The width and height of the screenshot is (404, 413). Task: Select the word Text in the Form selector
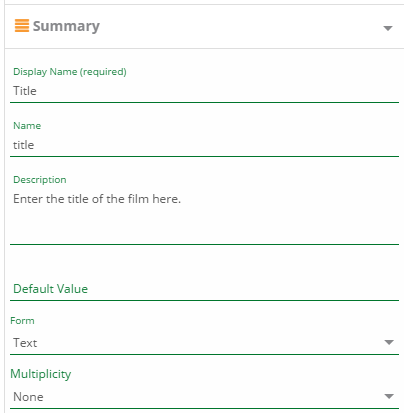coord(25,343)
